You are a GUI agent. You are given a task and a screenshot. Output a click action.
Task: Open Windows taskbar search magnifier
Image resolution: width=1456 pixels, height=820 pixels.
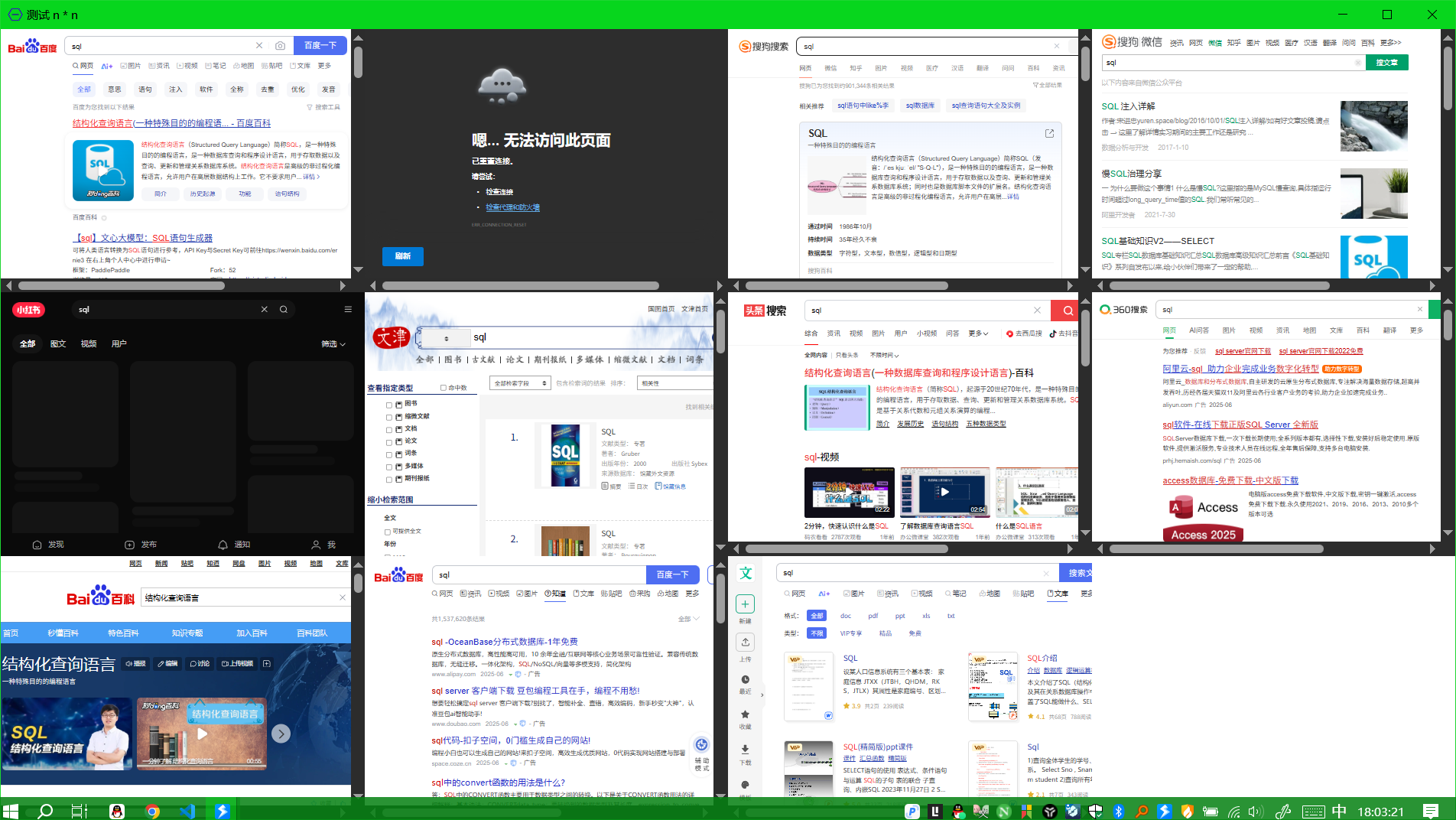45,811
